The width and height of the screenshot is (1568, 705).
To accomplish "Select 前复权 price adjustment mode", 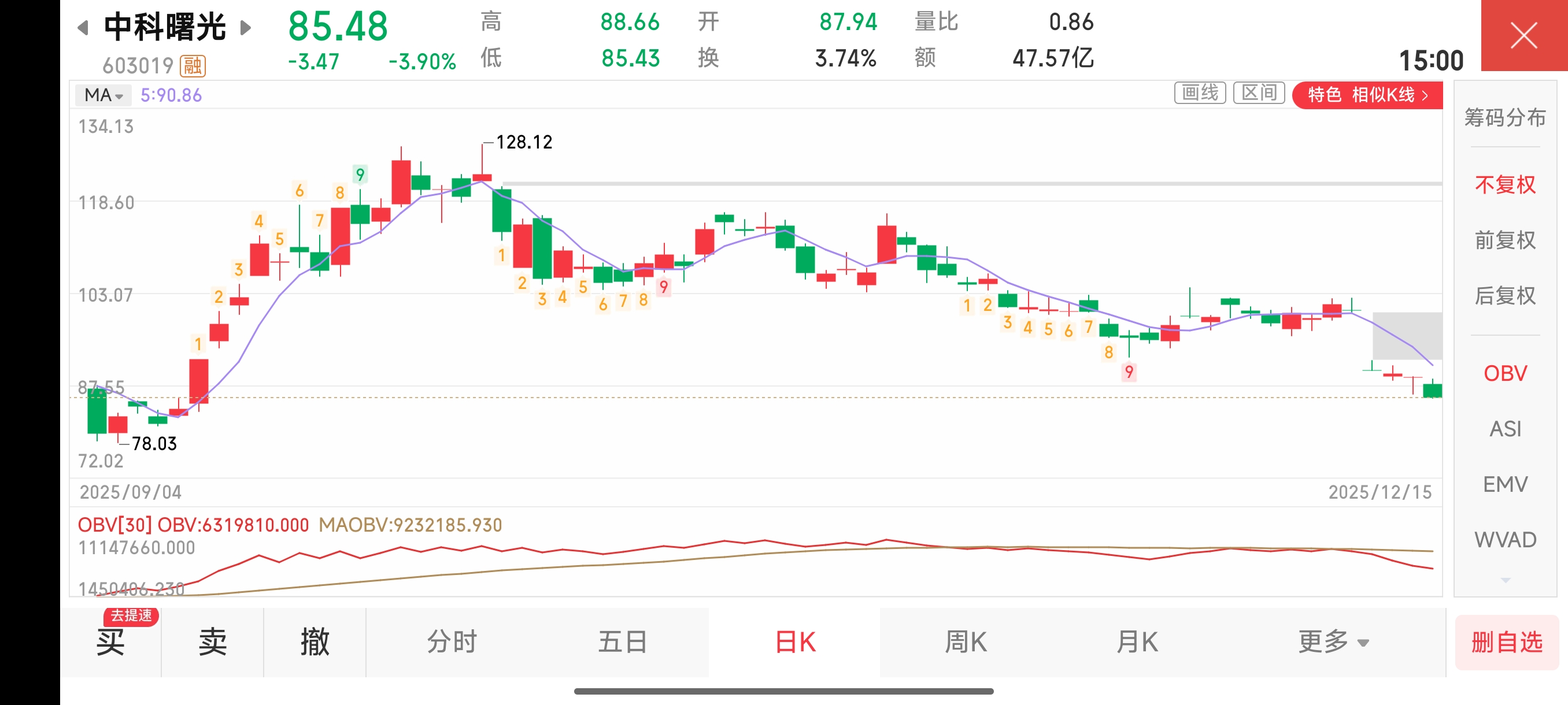I will coord(1505,240).
